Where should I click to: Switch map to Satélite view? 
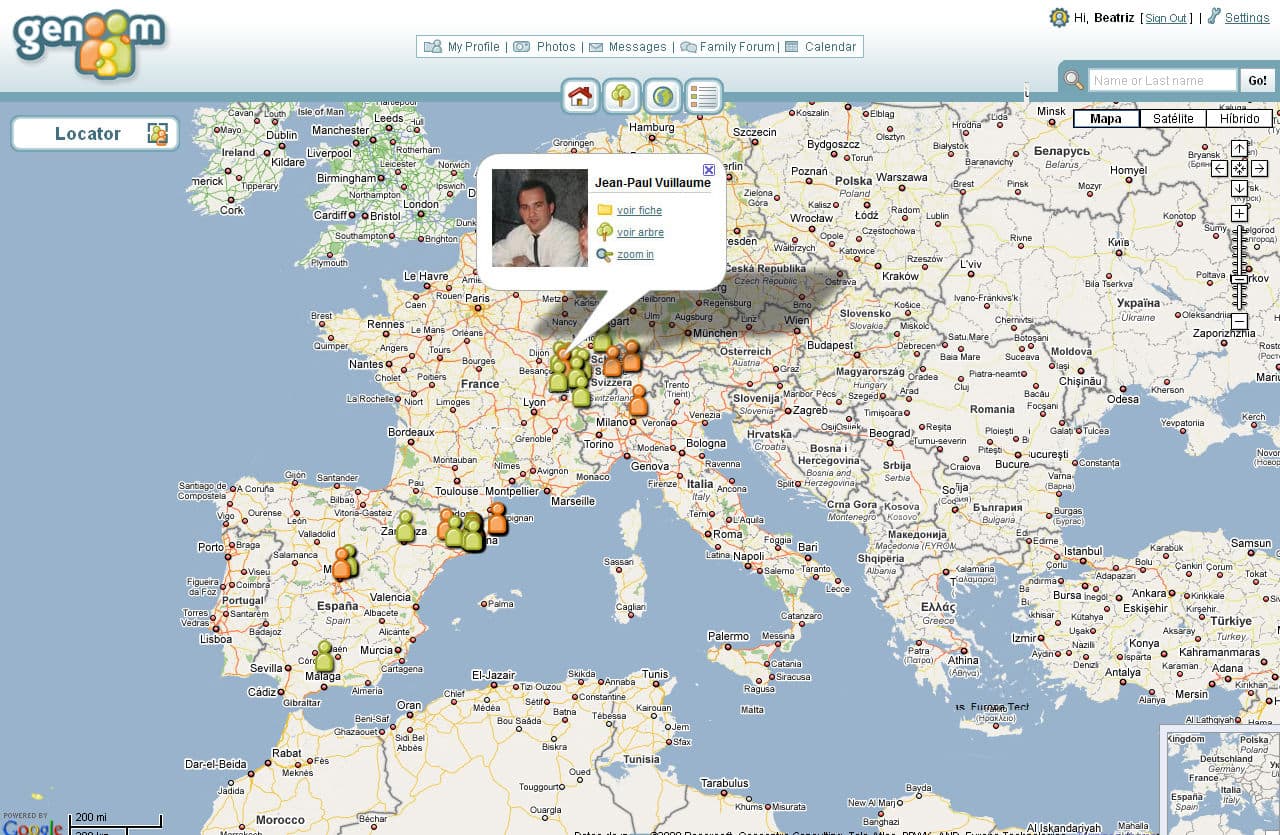pos(1172,118)
